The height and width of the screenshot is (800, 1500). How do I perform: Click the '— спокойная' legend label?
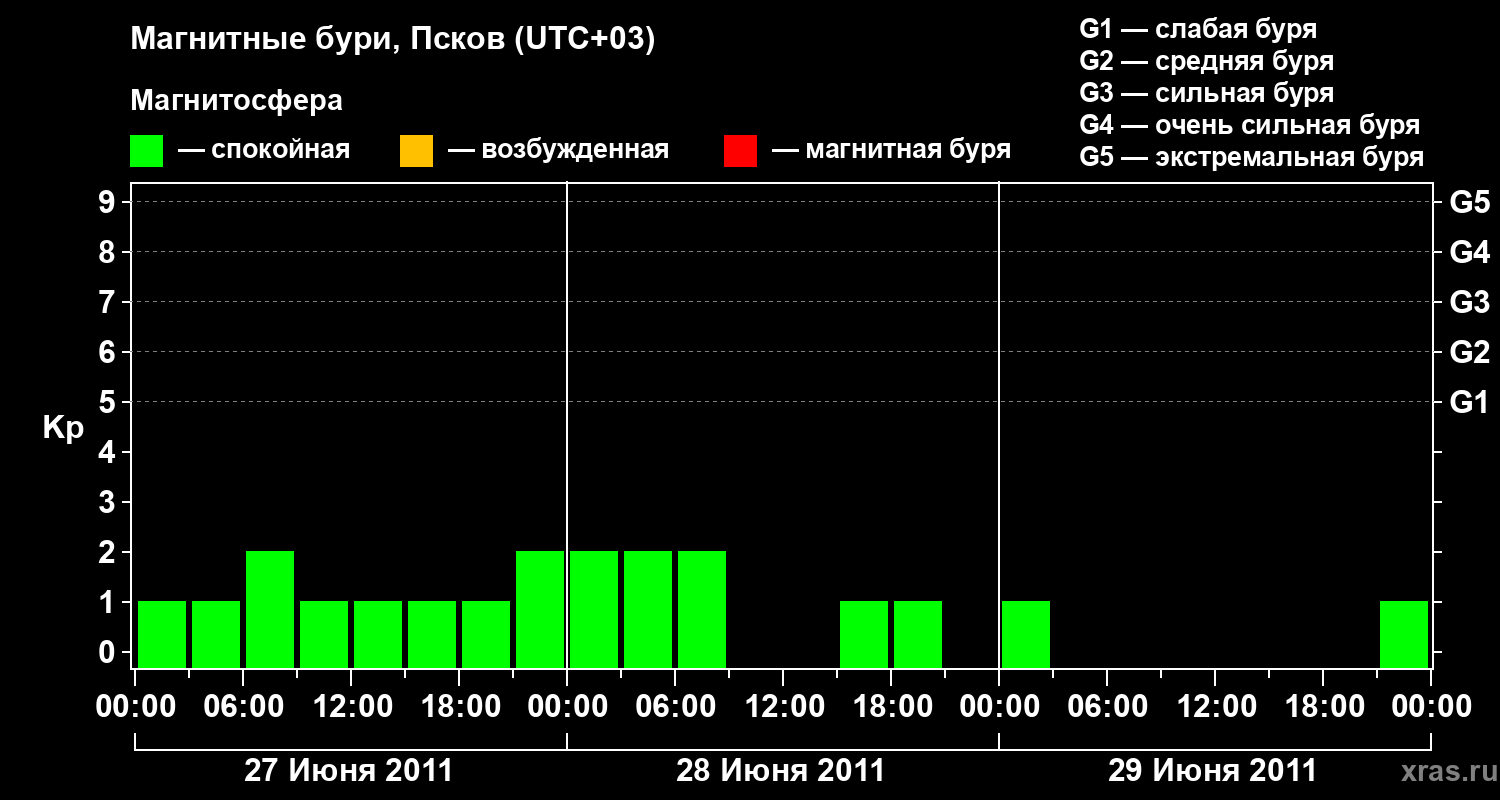tap(264, 150)
